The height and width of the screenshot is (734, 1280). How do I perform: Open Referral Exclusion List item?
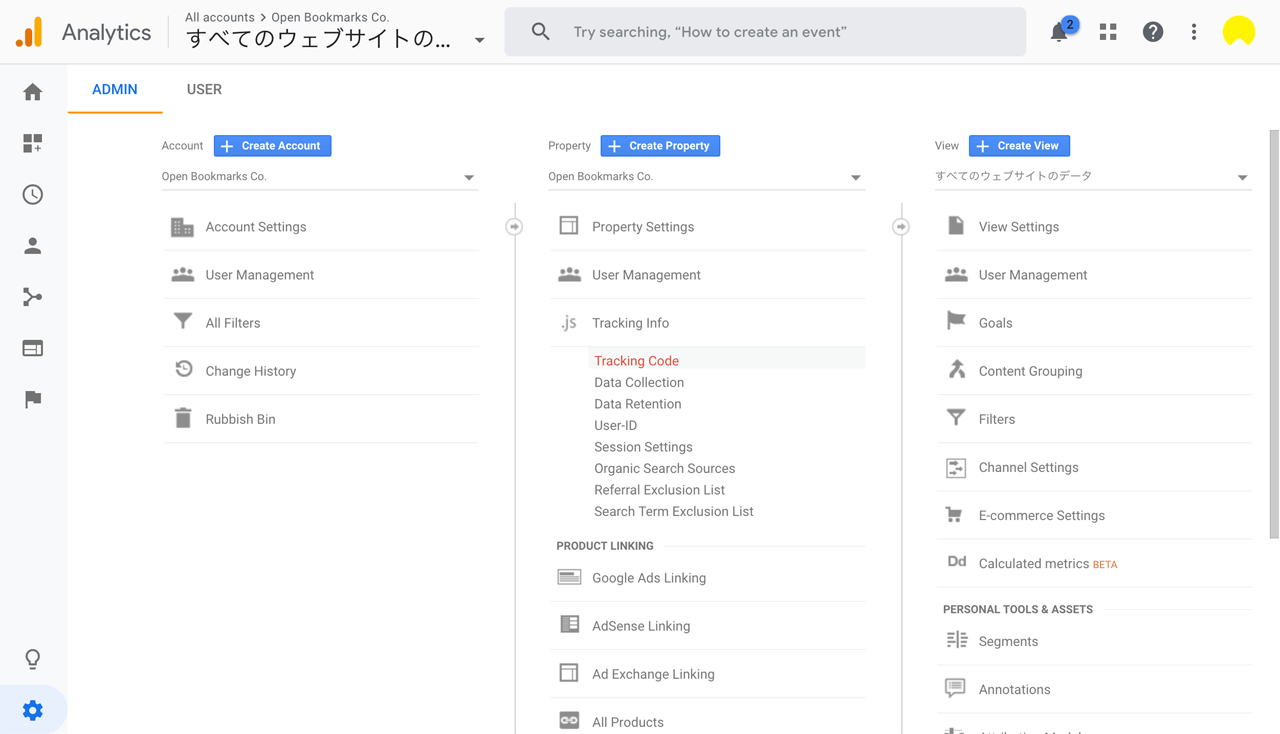659,490
